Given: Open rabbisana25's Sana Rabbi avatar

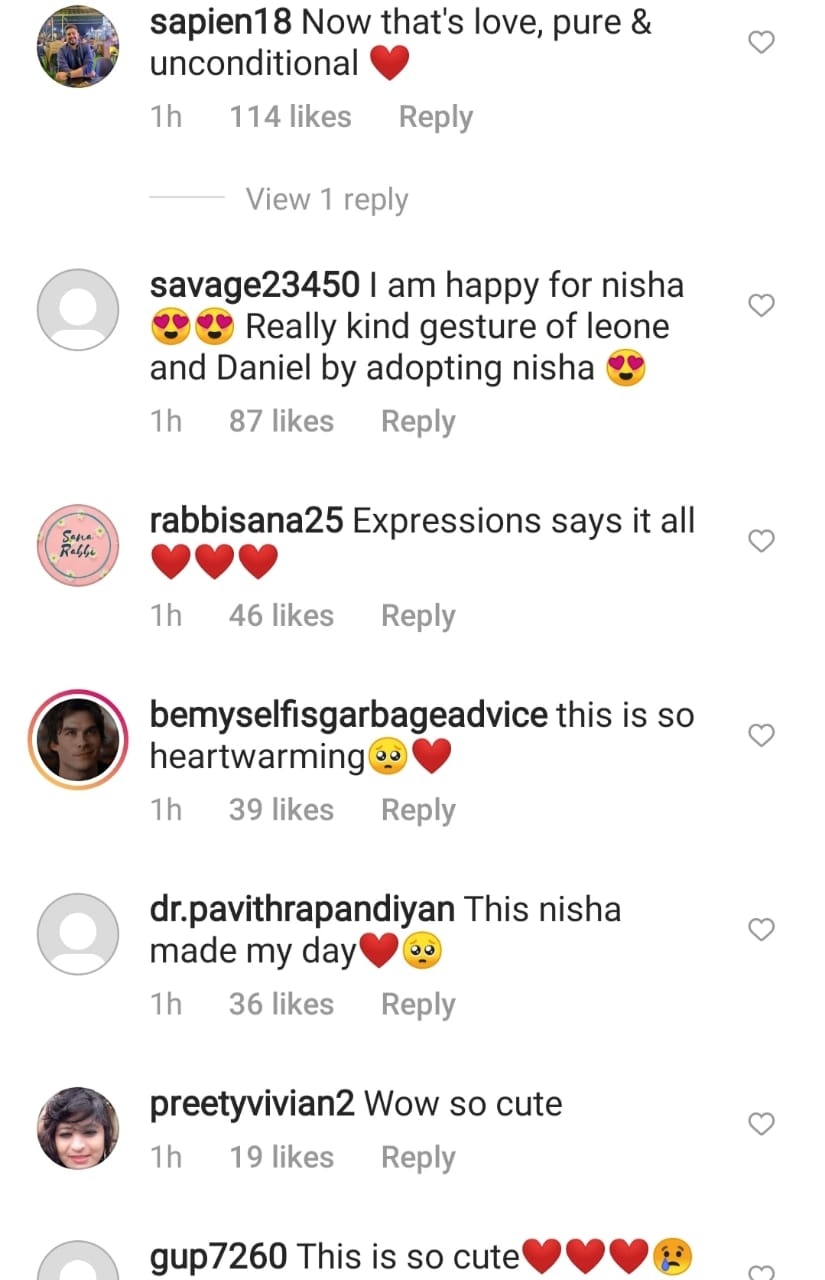Looking at the screenshot, I should pyautogui.click(x=78, y=545).
